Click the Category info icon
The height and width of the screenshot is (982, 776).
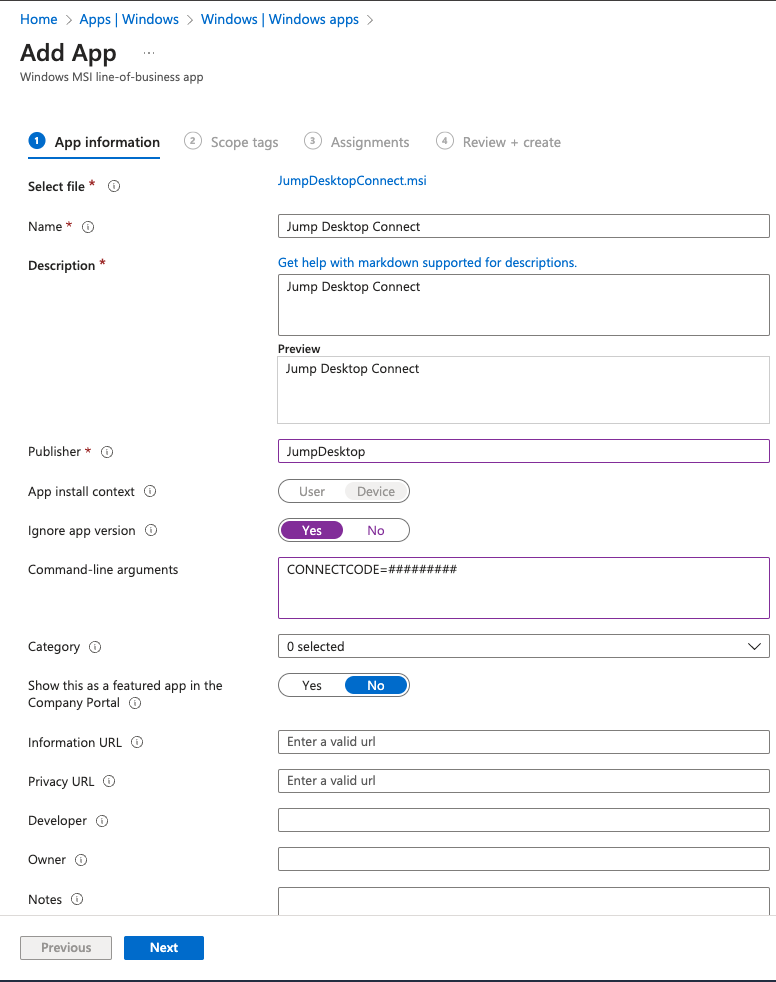[x=95, y=646]
